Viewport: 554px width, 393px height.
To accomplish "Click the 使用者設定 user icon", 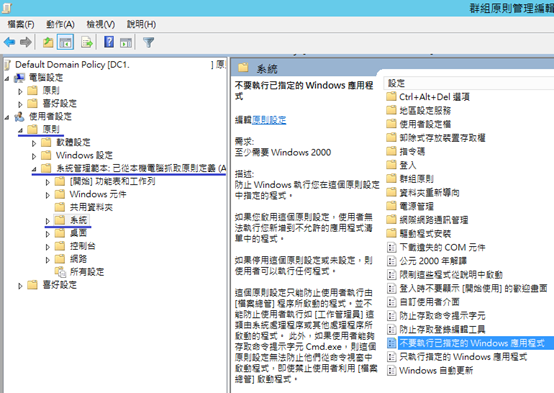I will (x=19, y=117).
